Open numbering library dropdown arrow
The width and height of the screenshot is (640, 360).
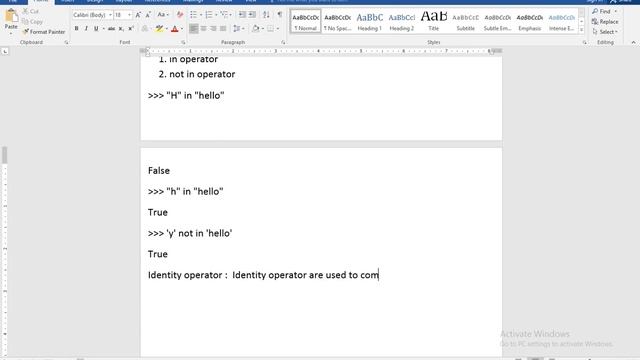click(216, 15)
